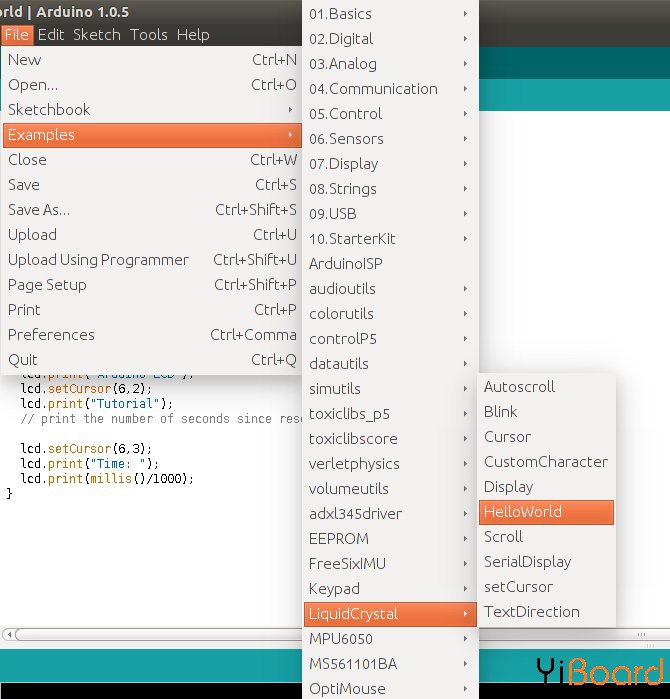Select the LiquidCrystal library entry

click(x=390, y=614)
